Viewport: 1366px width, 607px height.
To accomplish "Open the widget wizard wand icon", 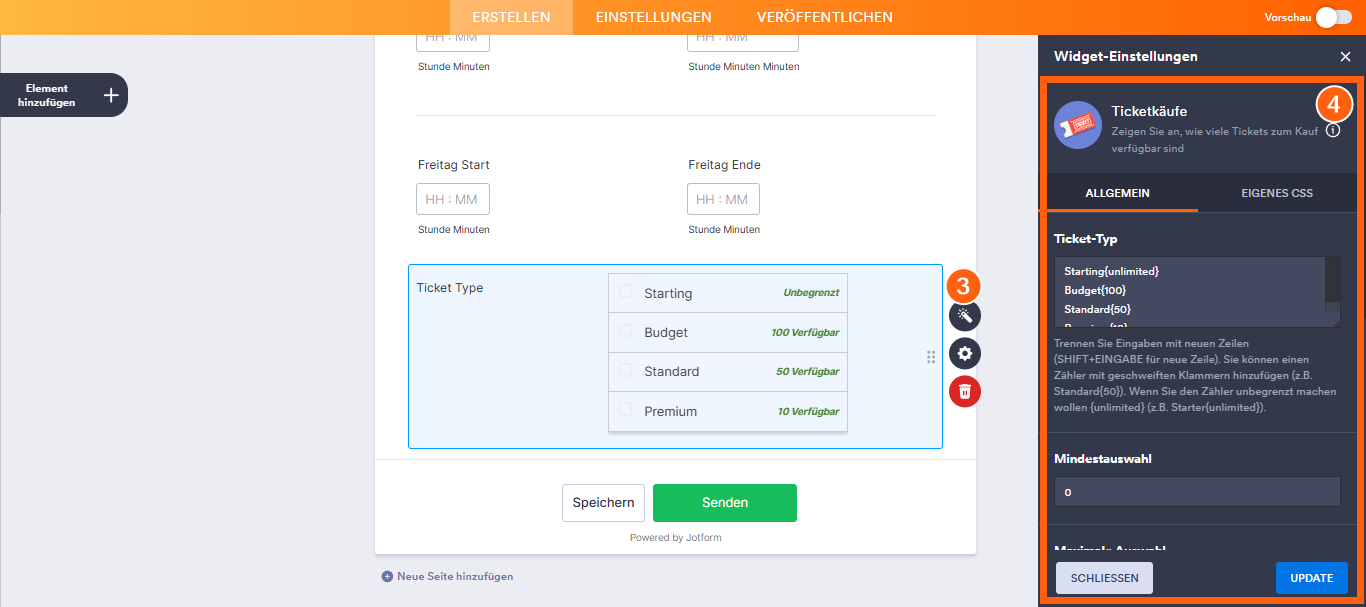I will pyautogui.click(x=965, y=316).
